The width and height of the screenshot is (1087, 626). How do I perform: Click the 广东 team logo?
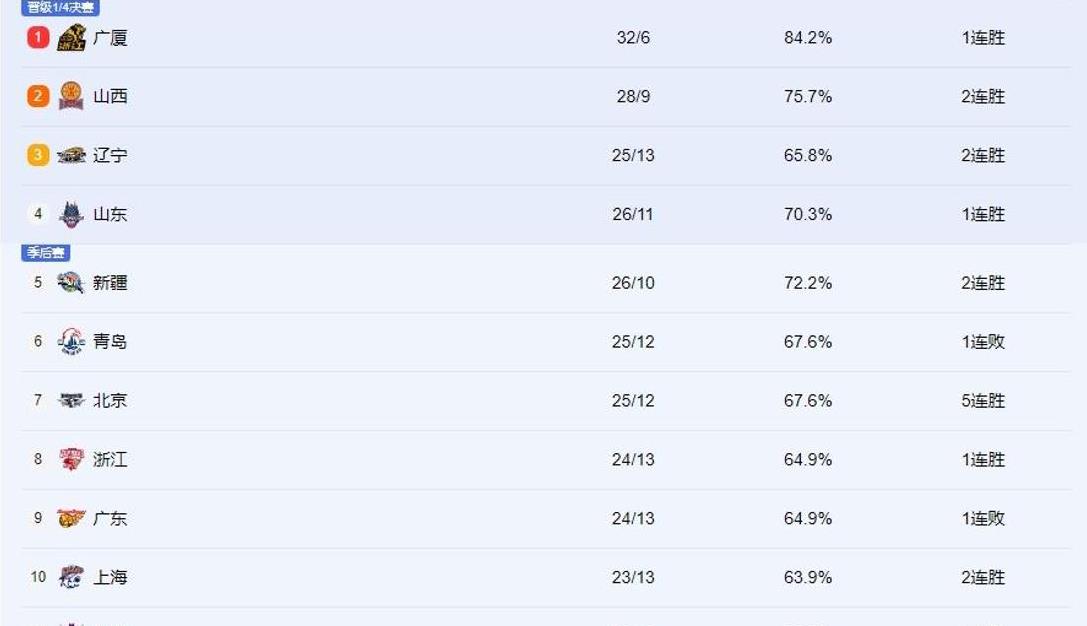coord(71,519)
